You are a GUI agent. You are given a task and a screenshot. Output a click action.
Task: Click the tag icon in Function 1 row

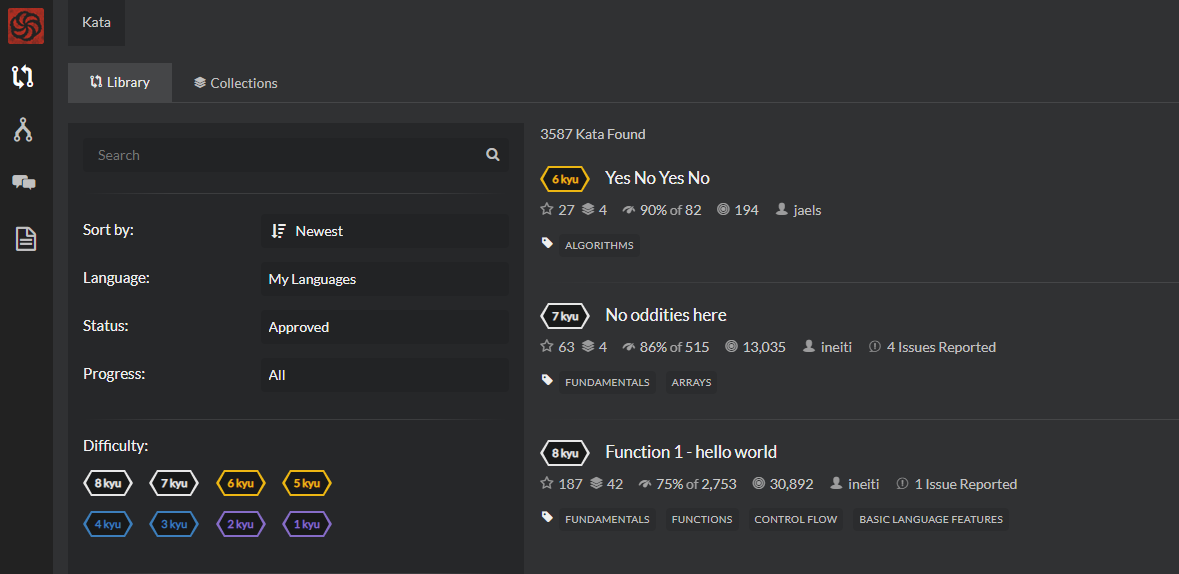[x=547, y=518]
